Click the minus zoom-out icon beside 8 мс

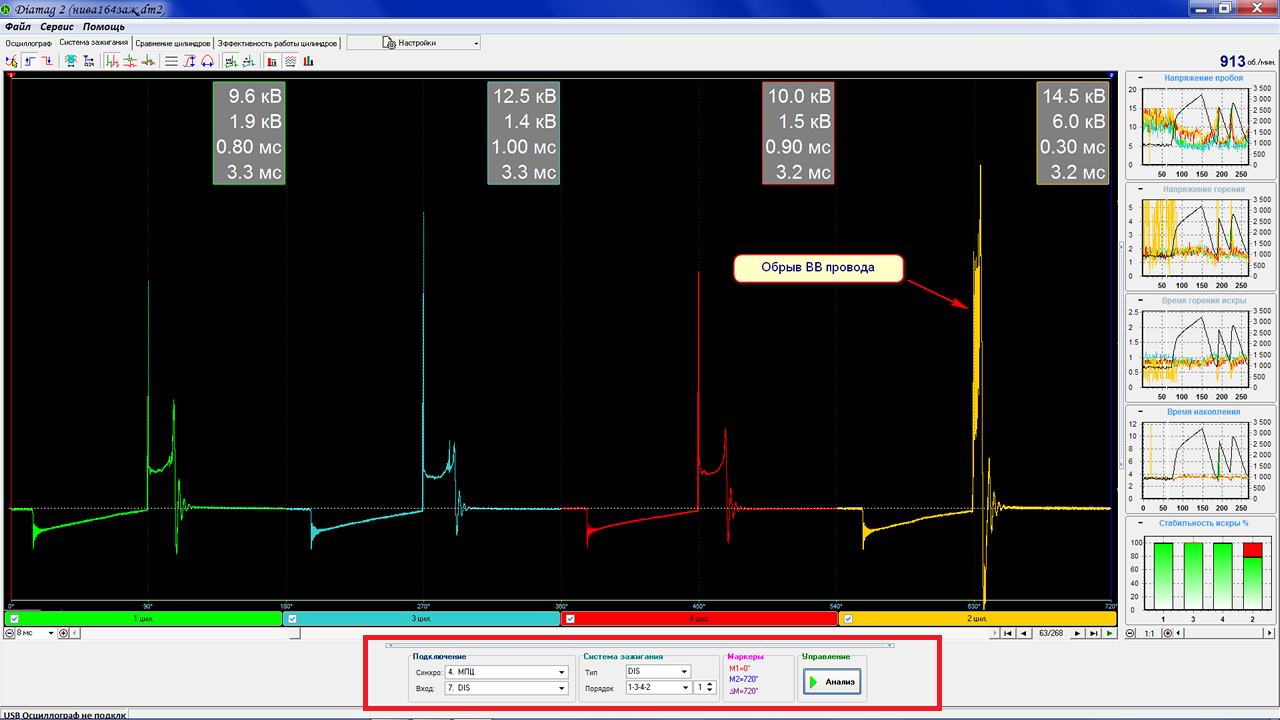coord(9,633)
